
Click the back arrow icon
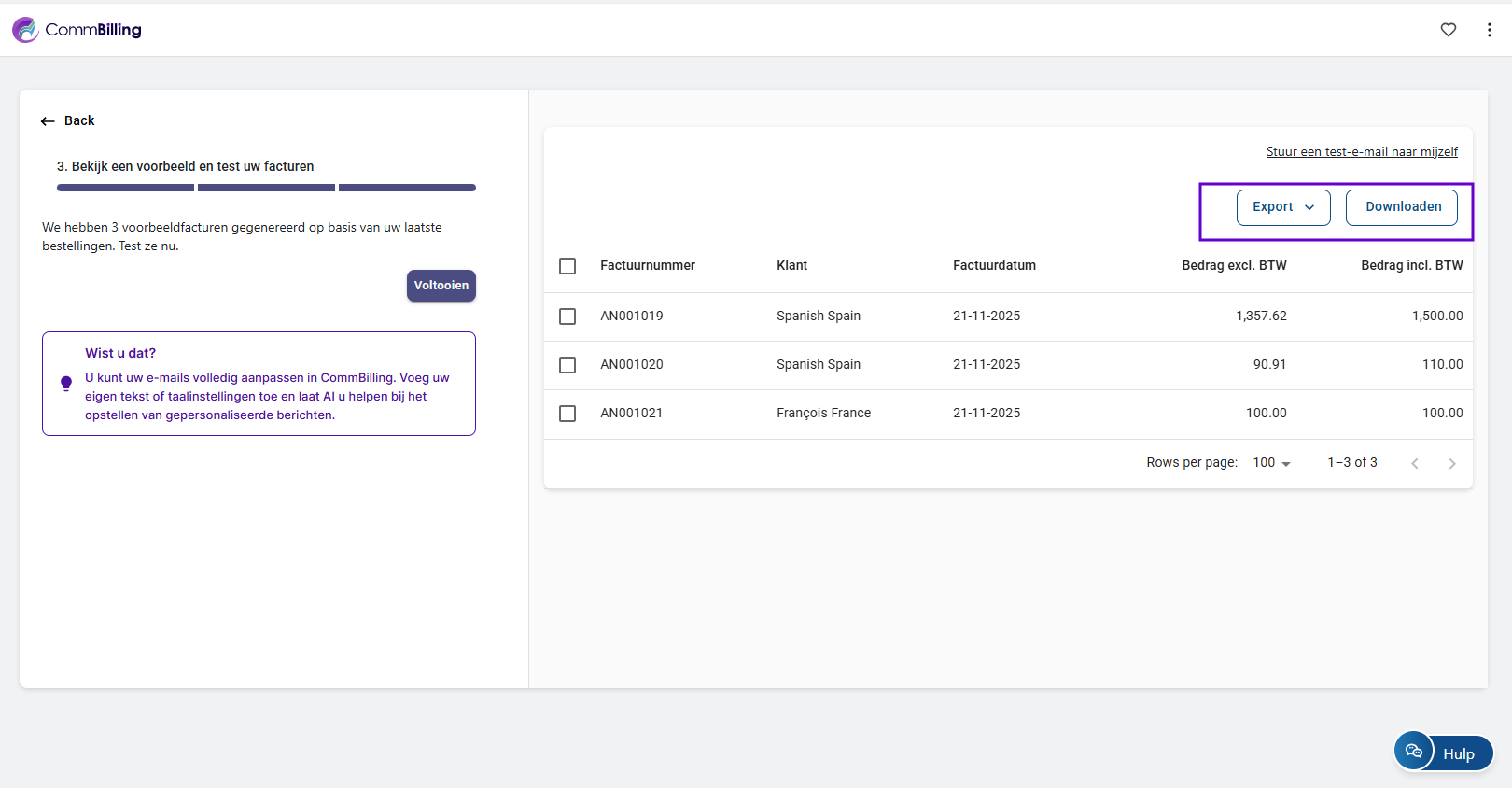(x=48, y=121)
